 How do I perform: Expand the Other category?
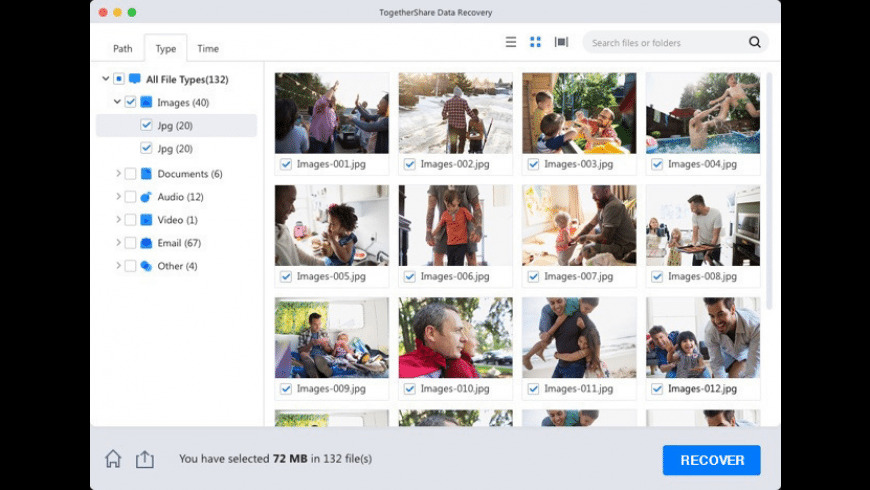pos(118,266)
